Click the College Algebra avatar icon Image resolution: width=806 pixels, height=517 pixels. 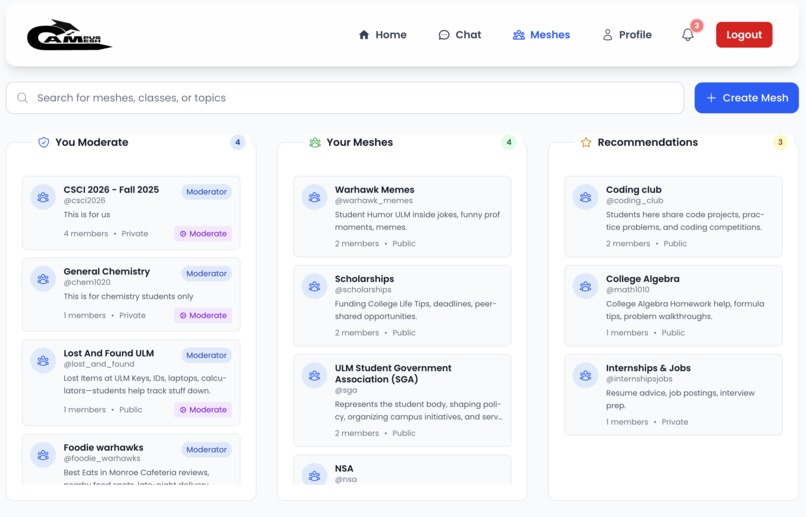click(585, 286)
